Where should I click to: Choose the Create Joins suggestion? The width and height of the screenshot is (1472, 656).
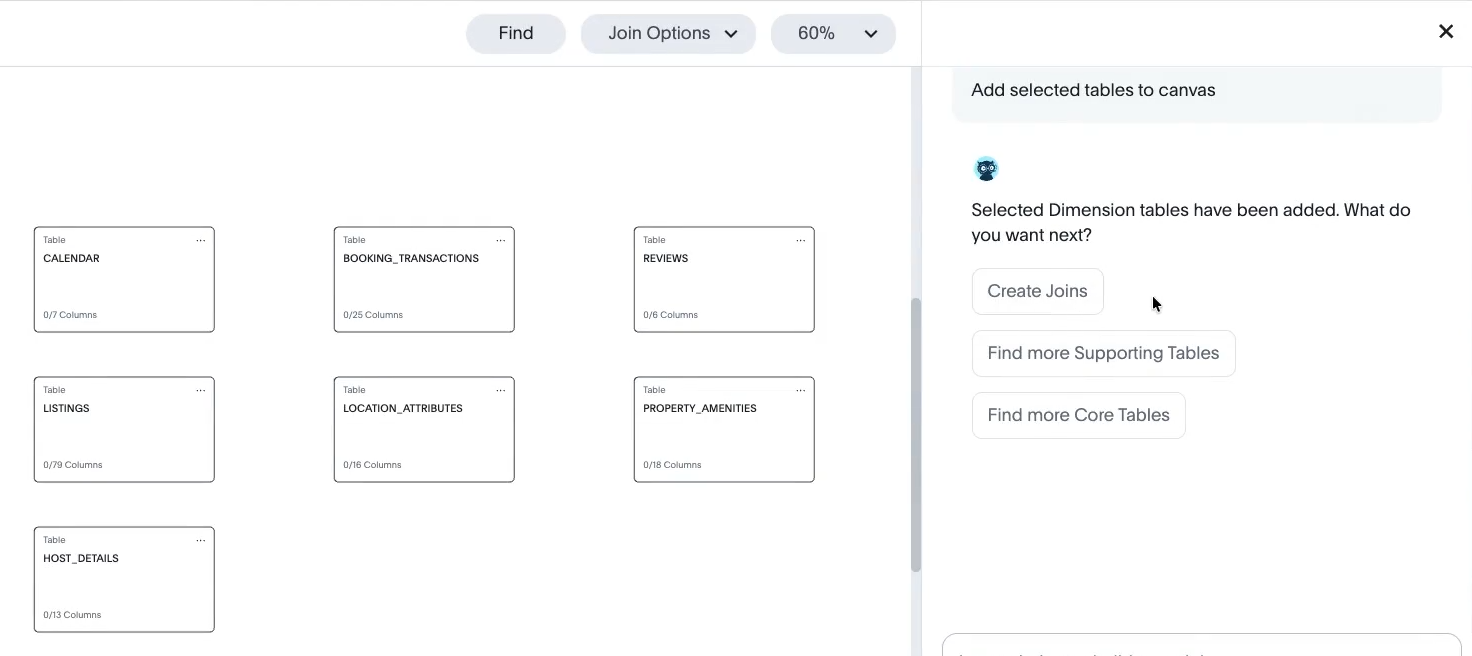[1037, 292]
